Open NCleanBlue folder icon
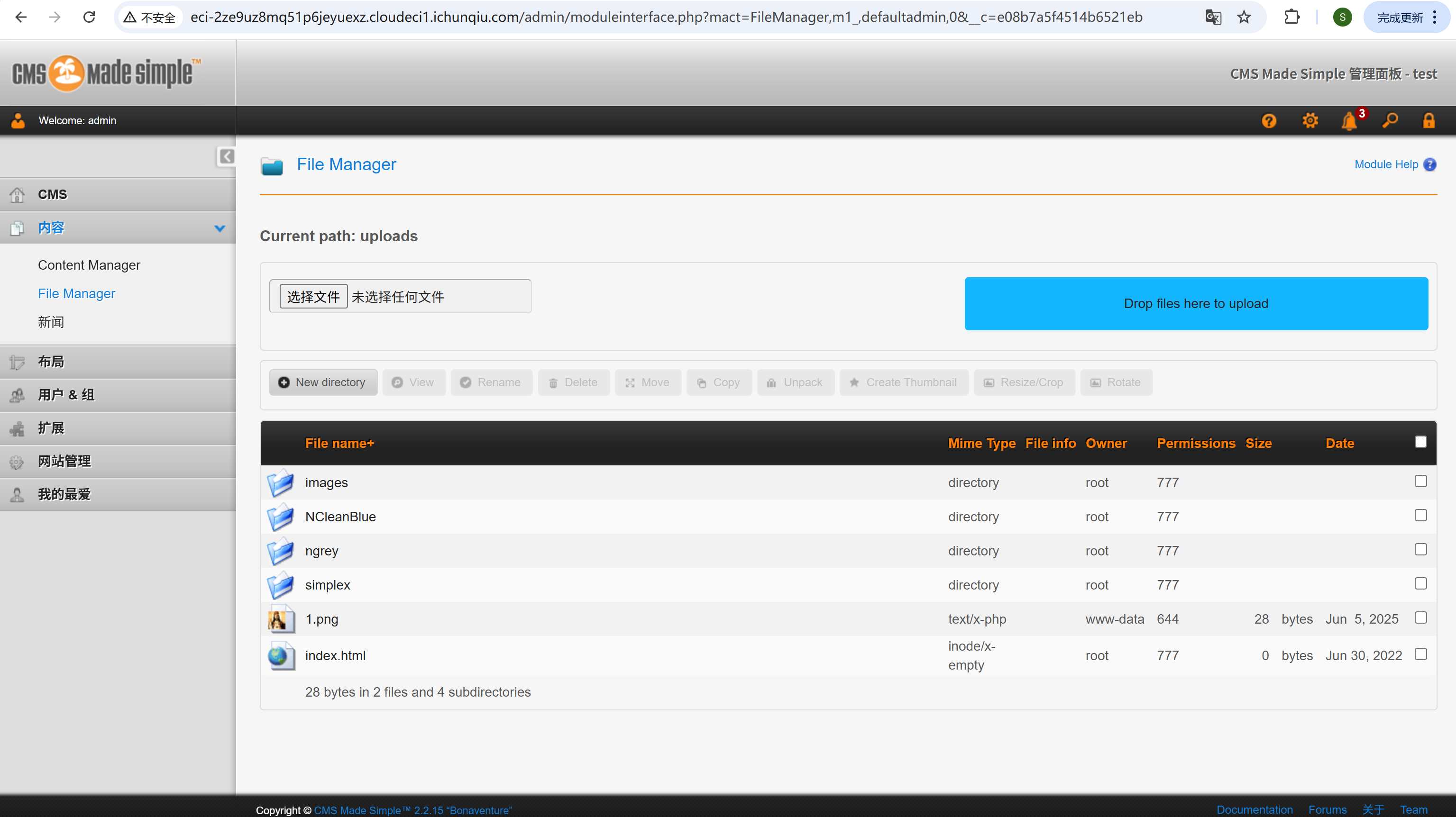 [x=280, y=517]
